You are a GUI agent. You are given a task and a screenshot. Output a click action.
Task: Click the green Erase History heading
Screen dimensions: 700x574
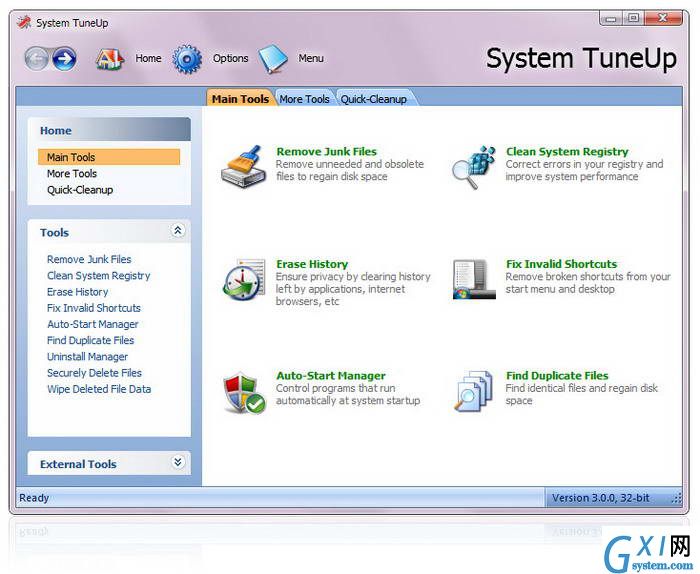pos(312,264)
